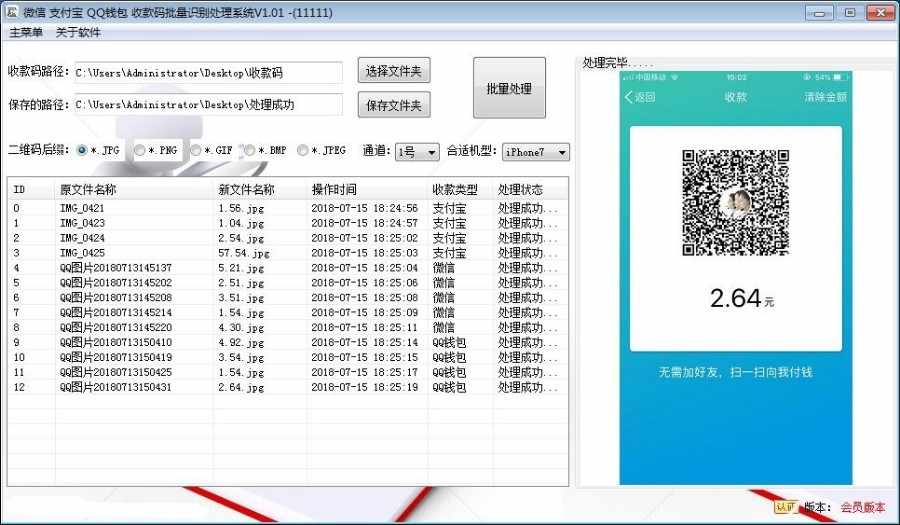900x525 pixels.
Task: Select row IMG_0424
Action: (288, 238)
